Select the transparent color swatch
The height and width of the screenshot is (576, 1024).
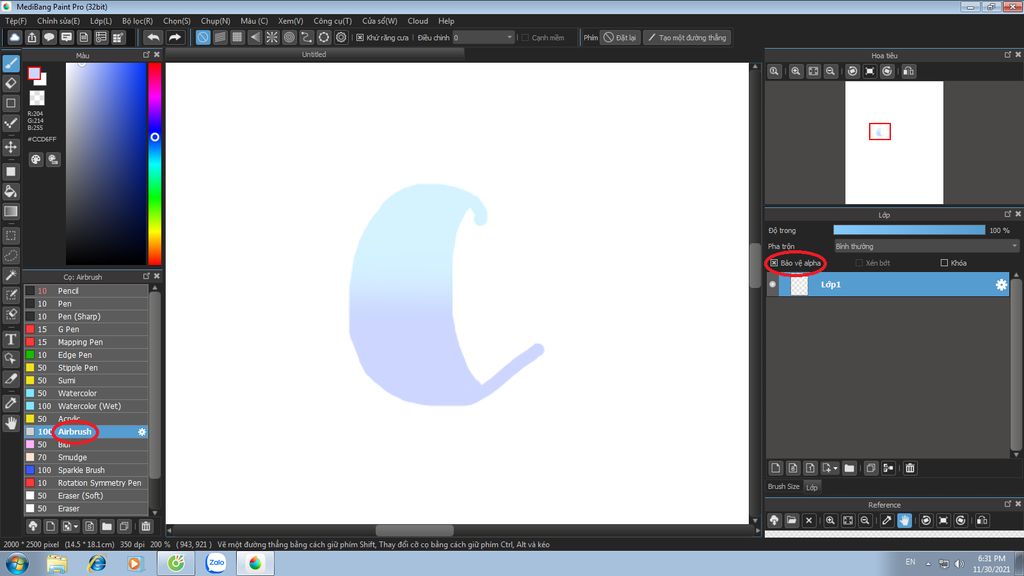tap(37, 98)
